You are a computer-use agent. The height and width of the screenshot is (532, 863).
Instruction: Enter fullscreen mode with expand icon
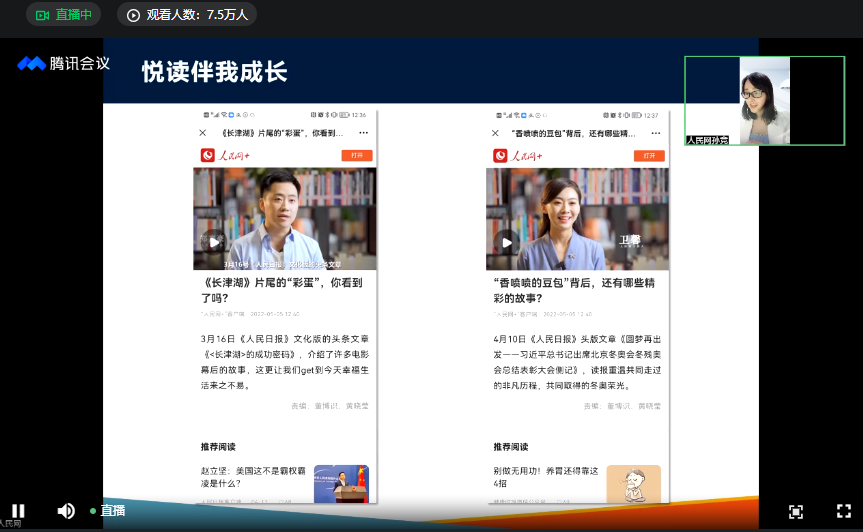tap(844, 511)
